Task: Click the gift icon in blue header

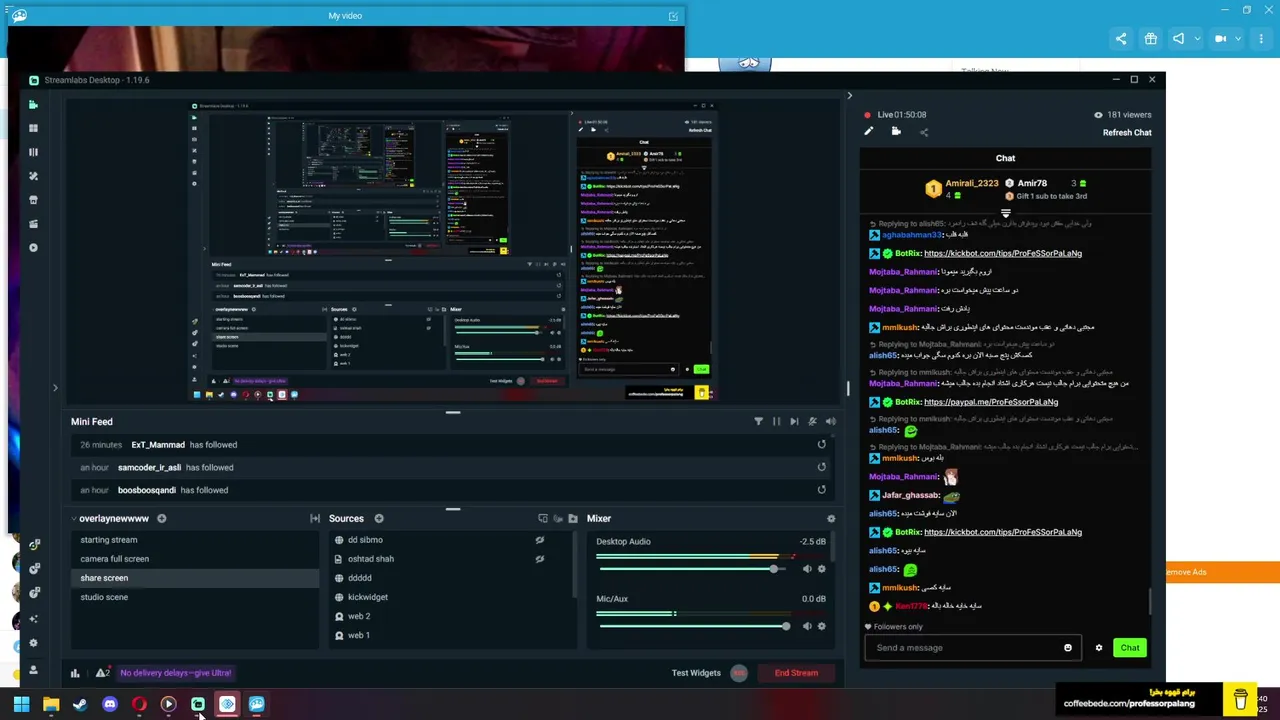Action: (x=1151, y=39)
